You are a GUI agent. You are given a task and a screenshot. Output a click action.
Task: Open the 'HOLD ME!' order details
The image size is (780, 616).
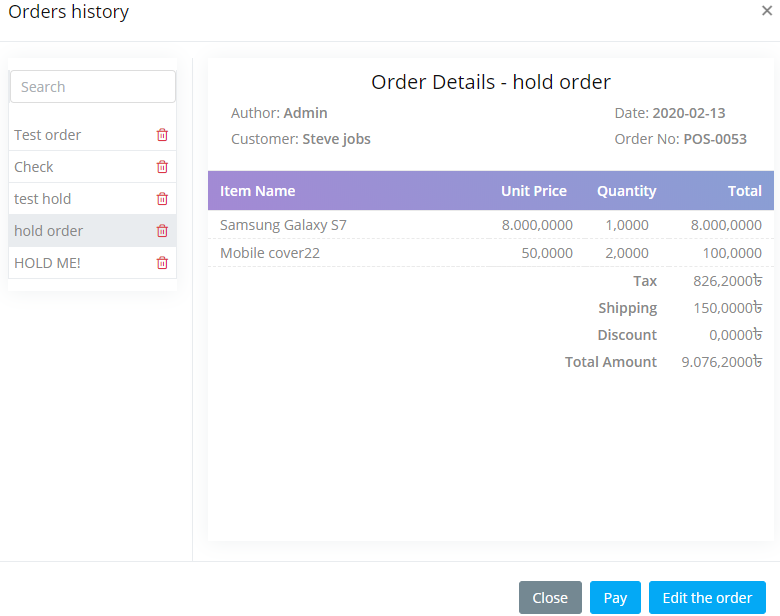(x=47, y=263)
